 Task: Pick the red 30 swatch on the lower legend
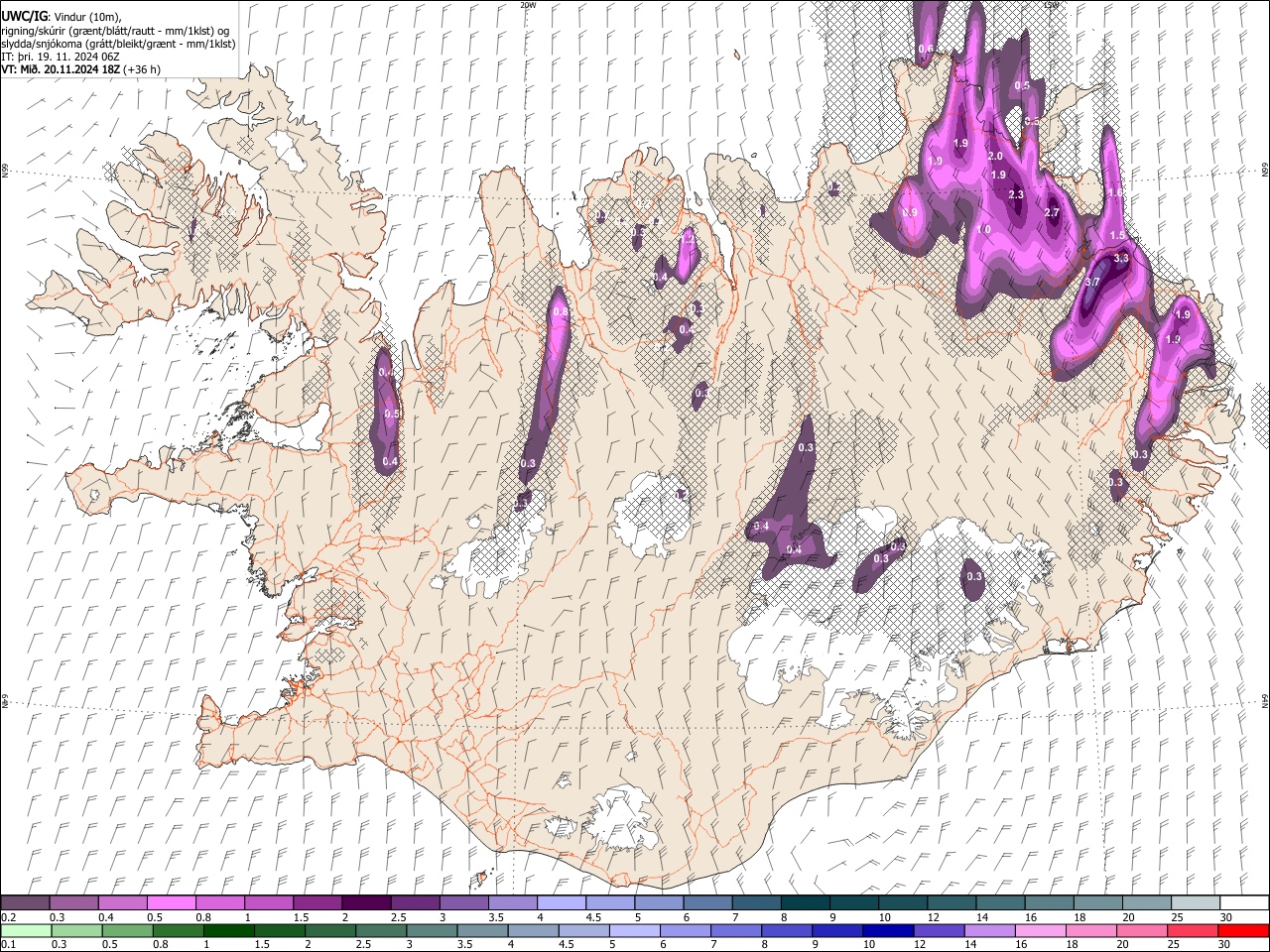coord(1244,930)
